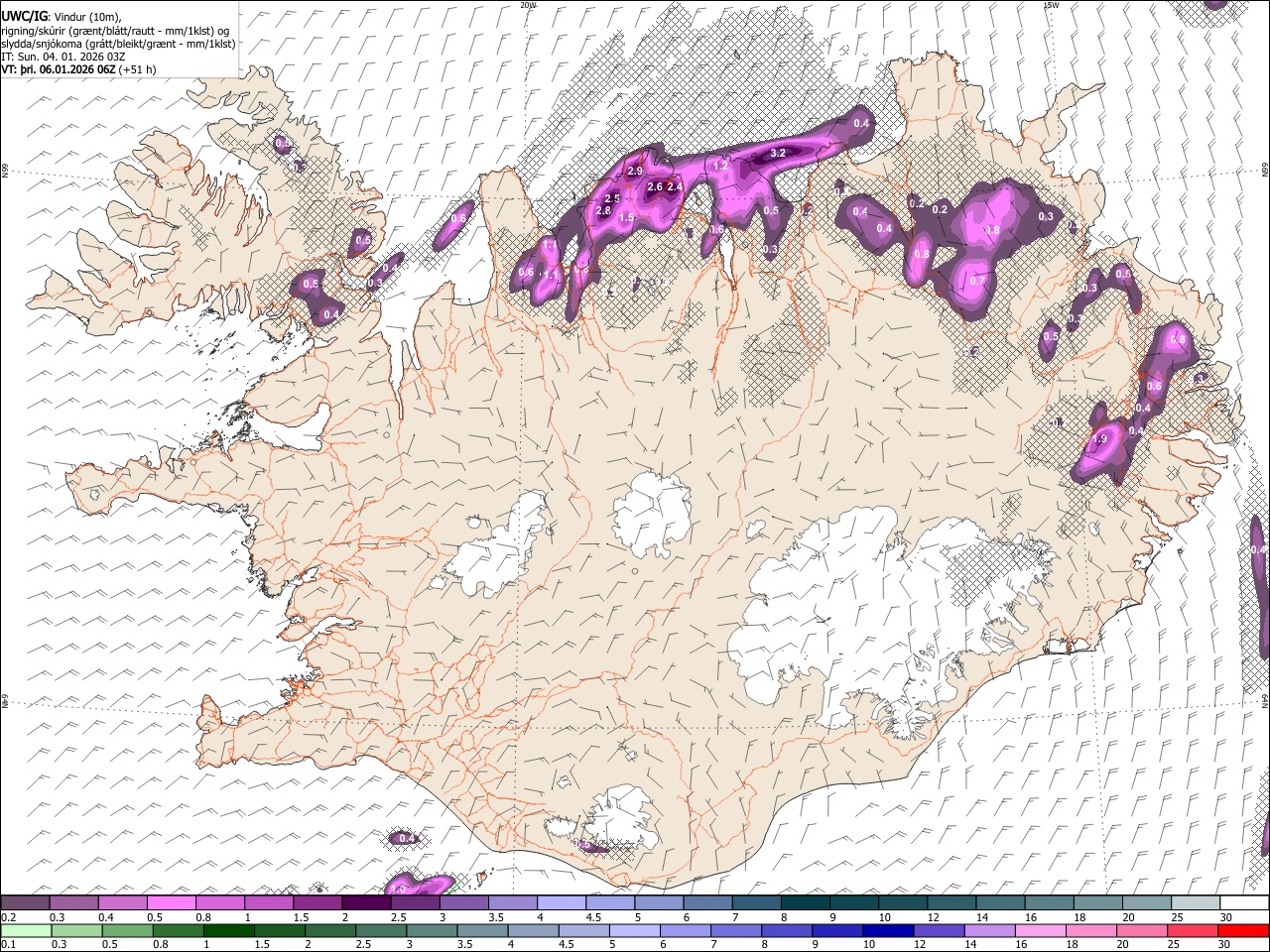Click the 1.2 snowfall value on the map
The width and height of the screenshot is (1270, 952).
(x=721, y=166)
